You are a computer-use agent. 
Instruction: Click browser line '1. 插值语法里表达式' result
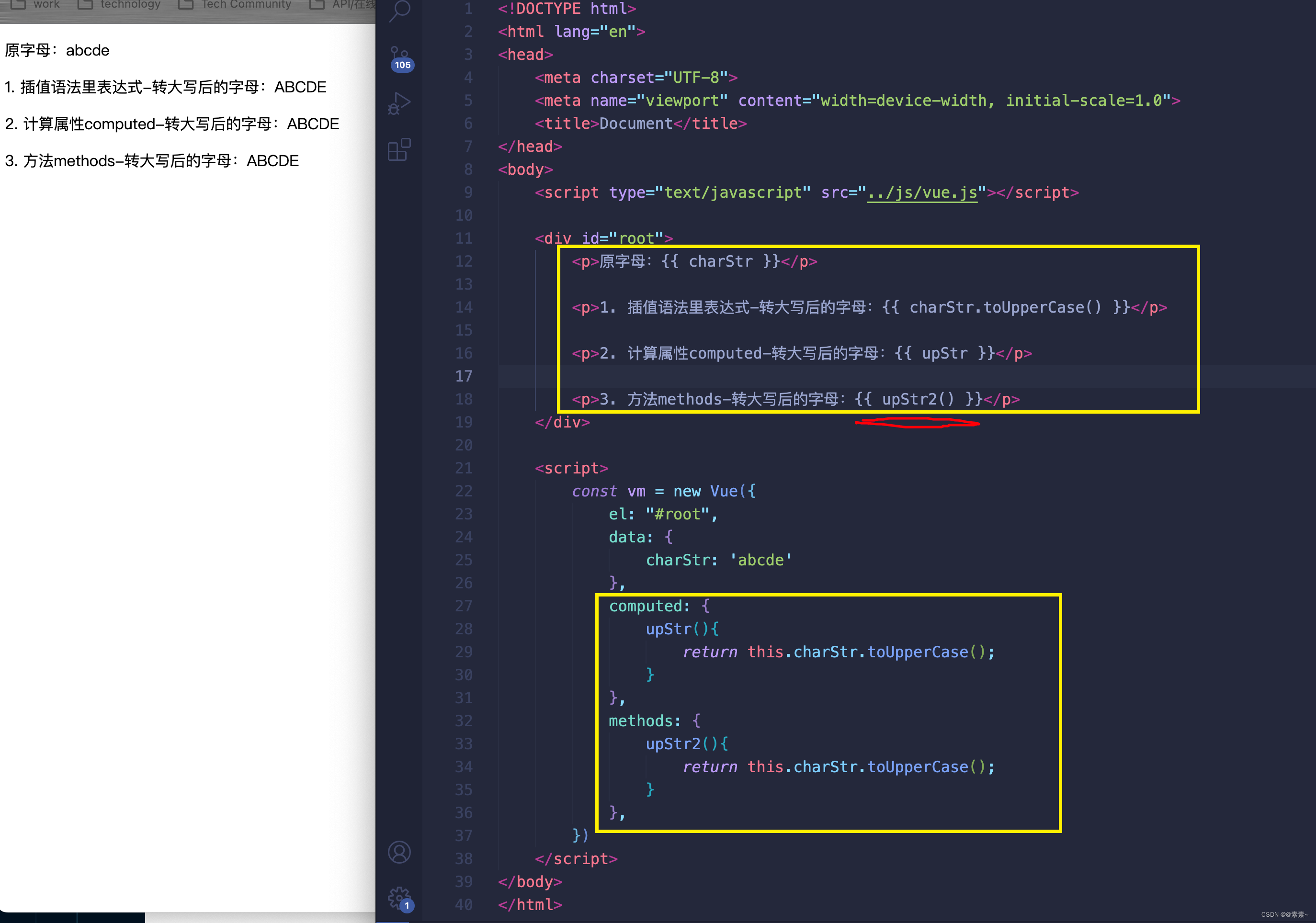point(166,87)
